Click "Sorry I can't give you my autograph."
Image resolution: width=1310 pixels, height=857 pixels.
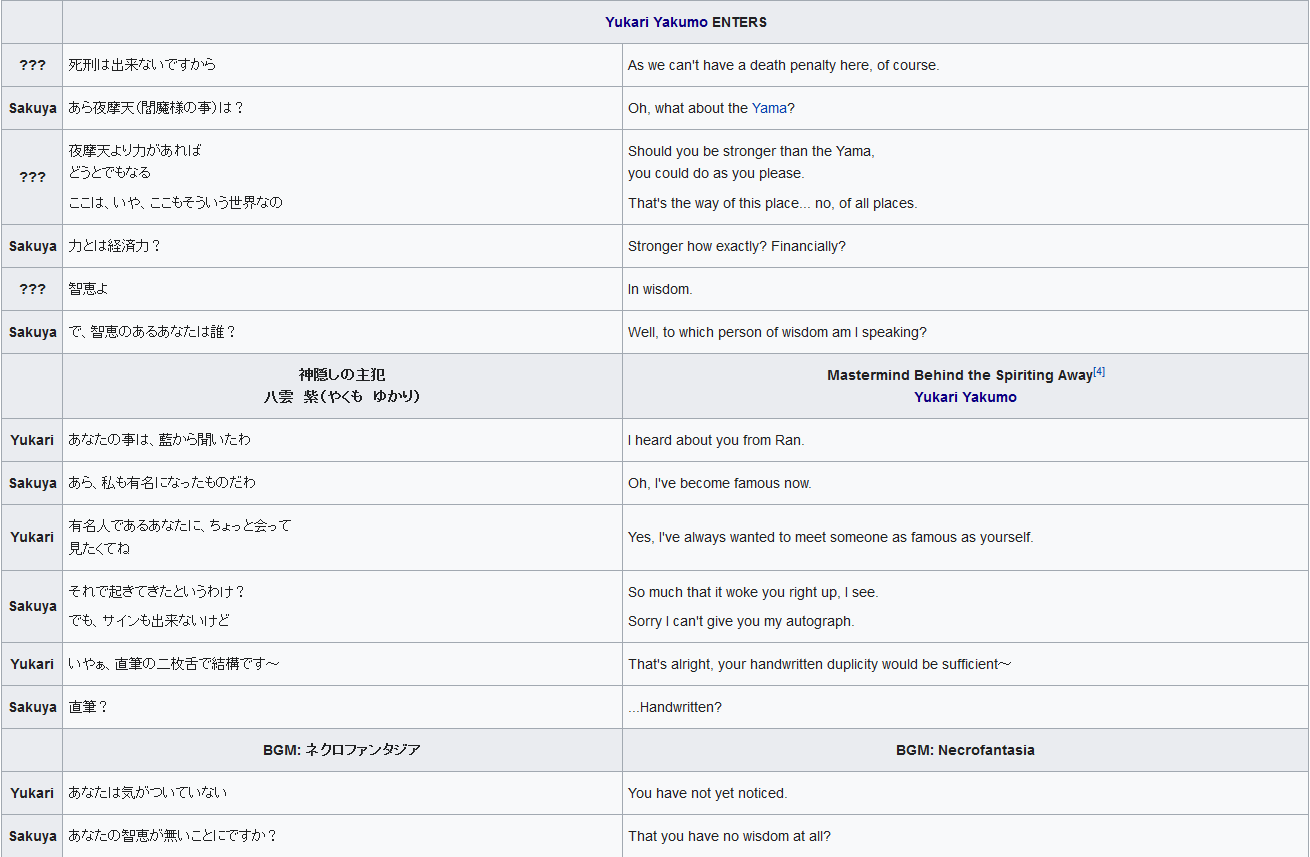[x=741, y=621]
